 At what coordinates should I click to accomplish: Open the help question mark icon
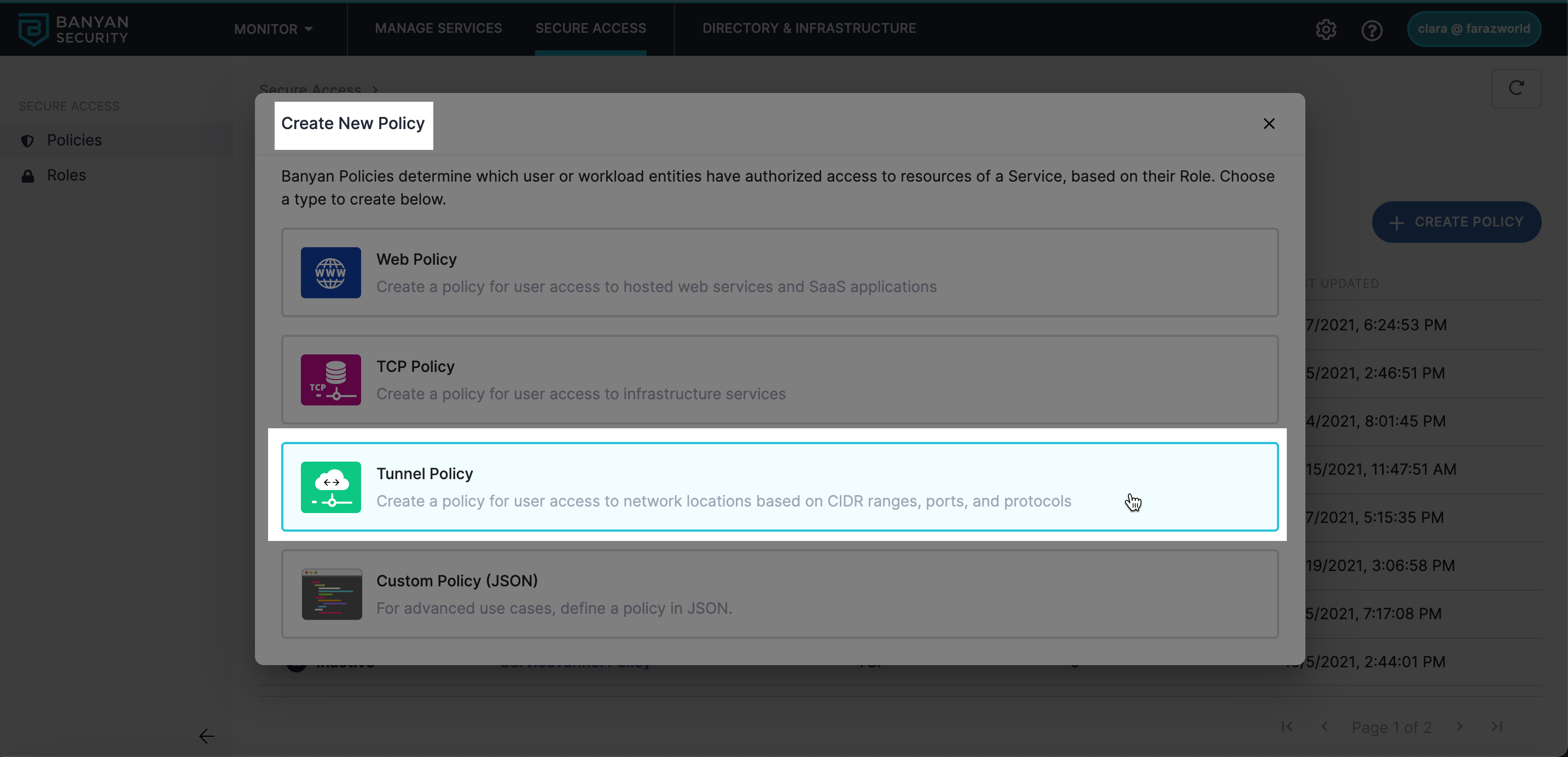click(x=1372, y=29)
